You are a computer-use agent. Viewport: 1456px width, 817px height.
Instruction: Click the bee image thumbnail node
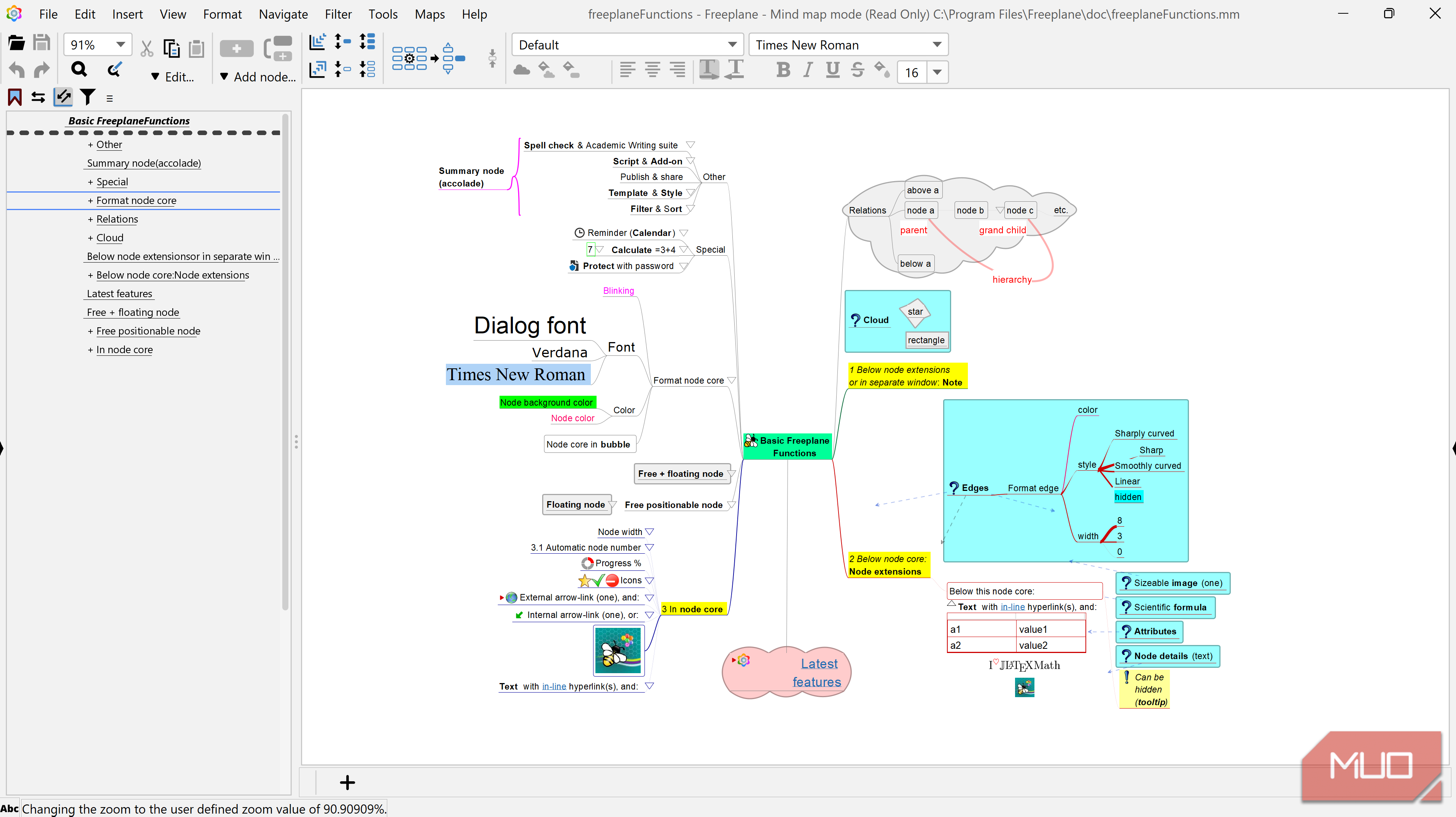pyautogui.click(x=619, y=650)
